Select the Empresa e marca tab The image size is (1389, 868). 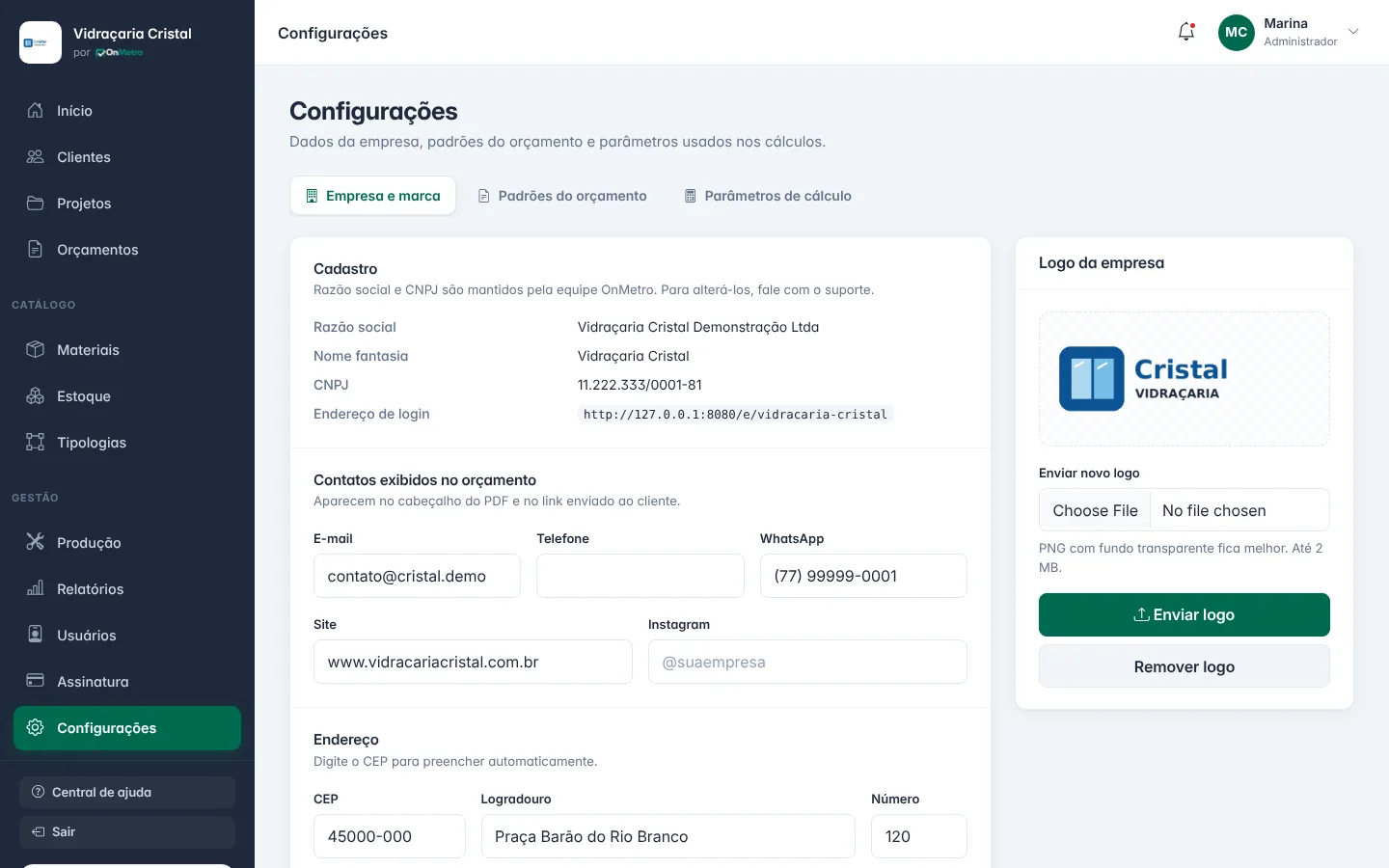[x=373, y=196]
